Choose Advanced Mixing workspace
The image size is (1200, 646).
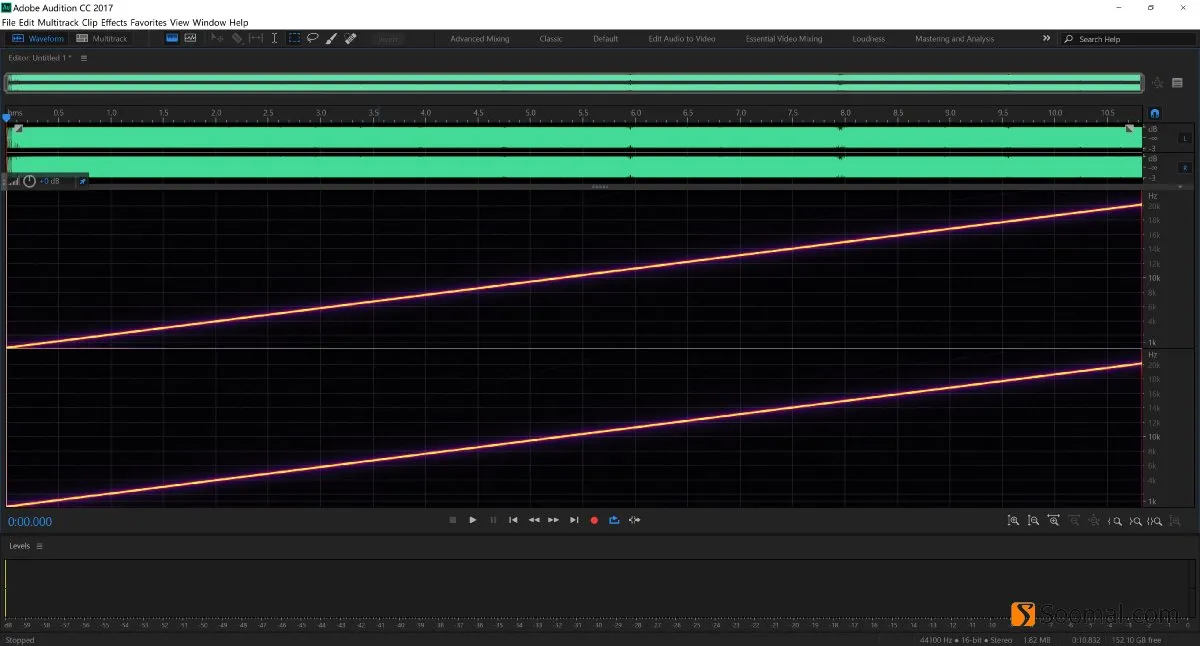point(479,39)
